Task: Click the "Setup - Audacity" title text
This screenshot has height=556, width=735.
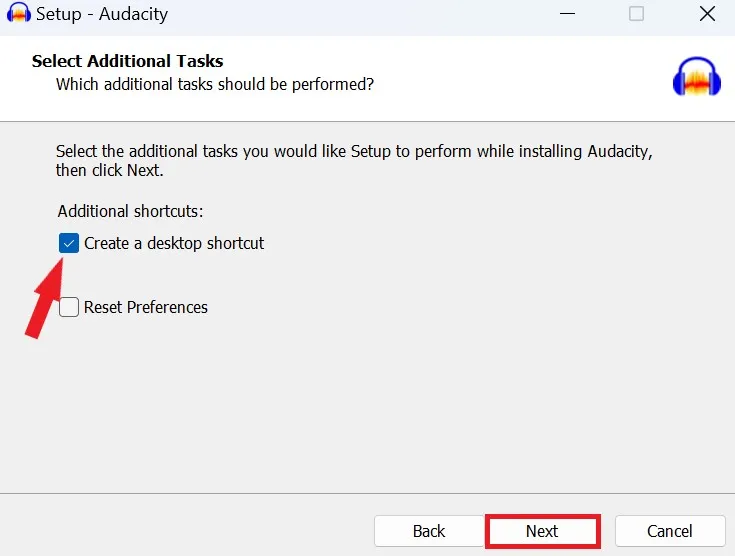Action: [102, 15]
